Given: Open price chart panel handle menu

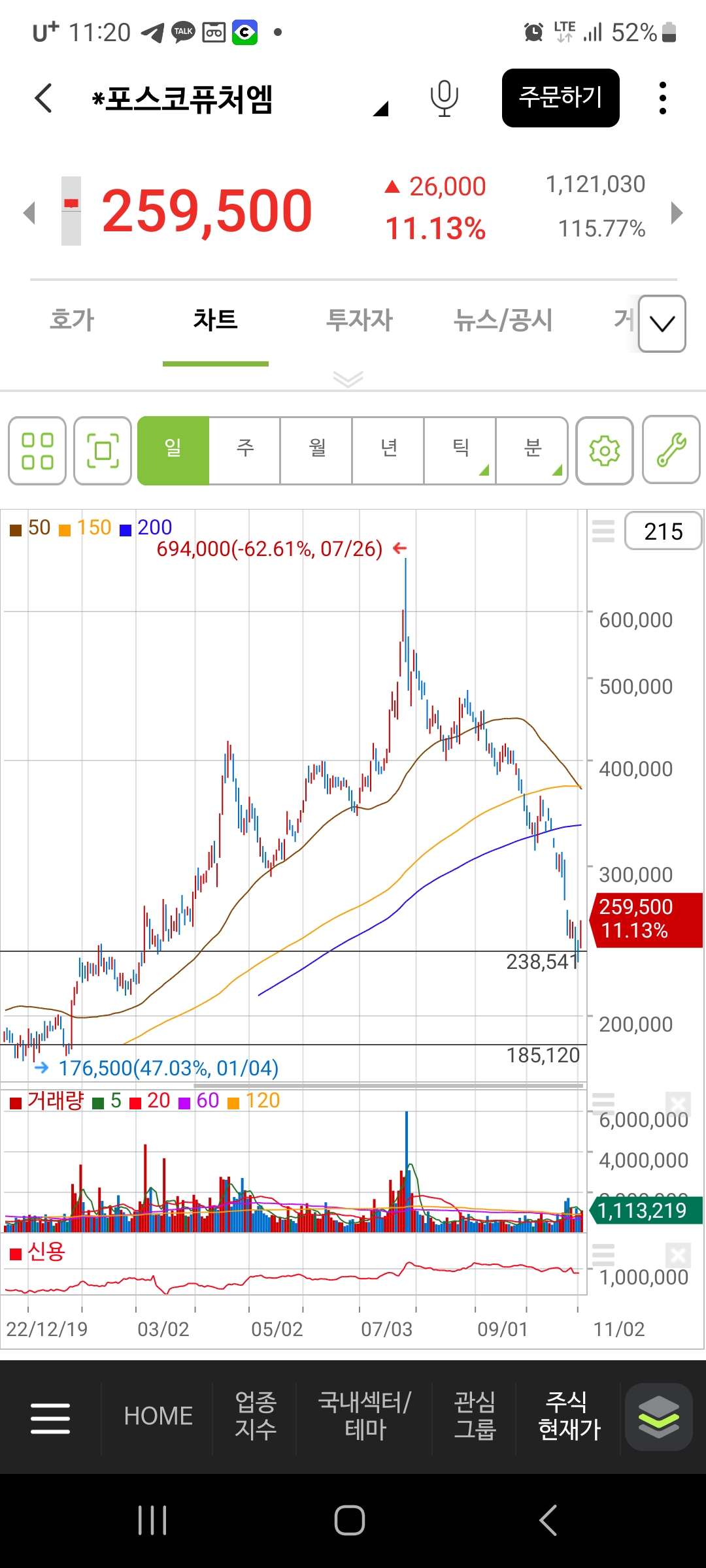Looking at the screenshot, I should click(603, 531).
